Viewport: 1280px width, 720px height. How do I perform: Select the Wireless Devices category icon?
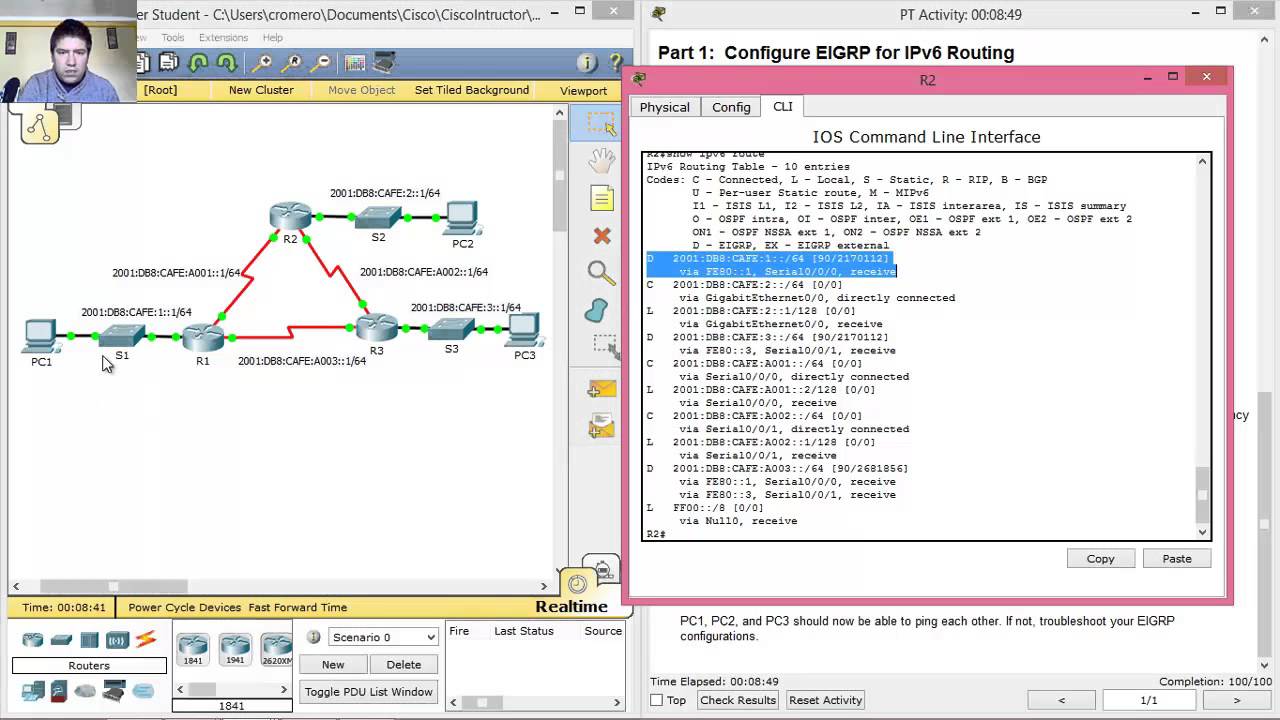(x=117, y=640)
